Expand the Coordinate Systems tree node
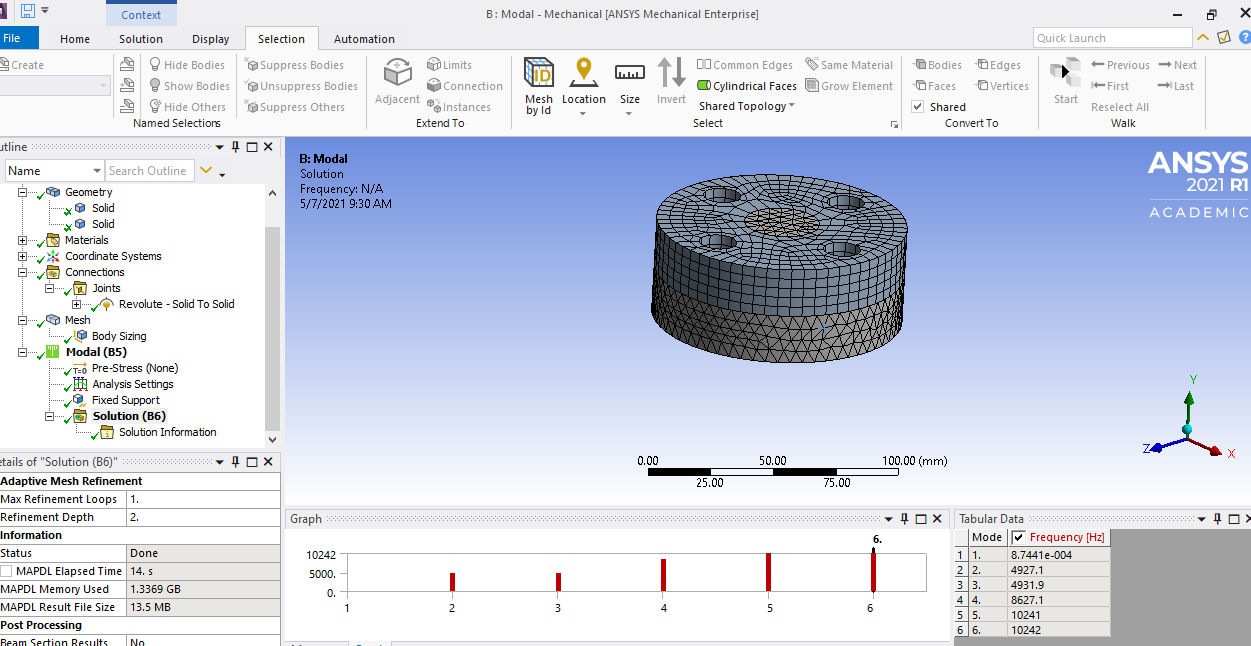 (x=23, y=256)
